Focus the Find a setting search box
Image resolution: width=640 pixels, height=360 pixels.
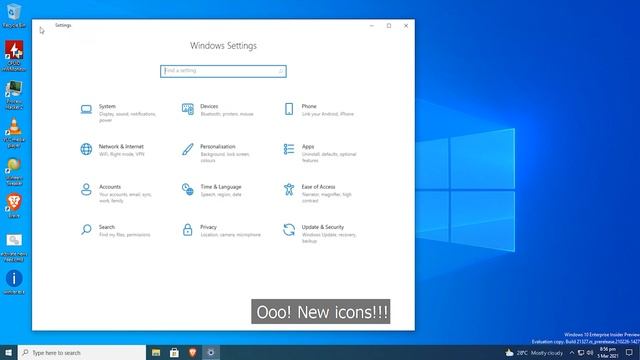pyautogui.click(x=223, y=71)
